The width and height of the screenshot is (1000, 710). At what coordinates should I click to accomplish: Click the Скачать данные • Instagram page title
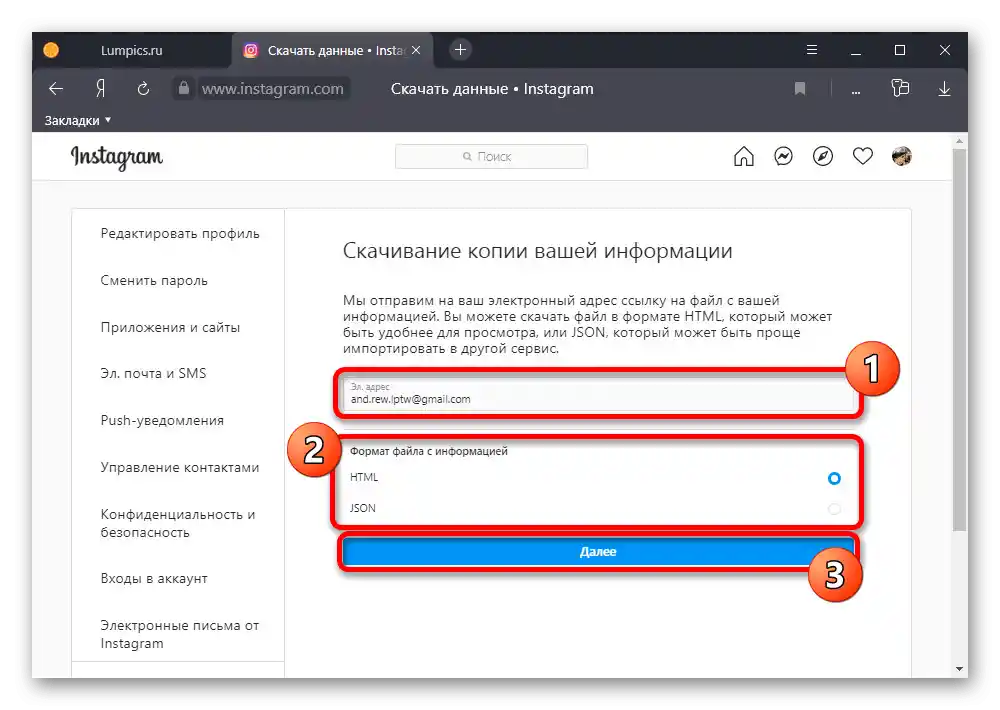click(x=492, y=89)
